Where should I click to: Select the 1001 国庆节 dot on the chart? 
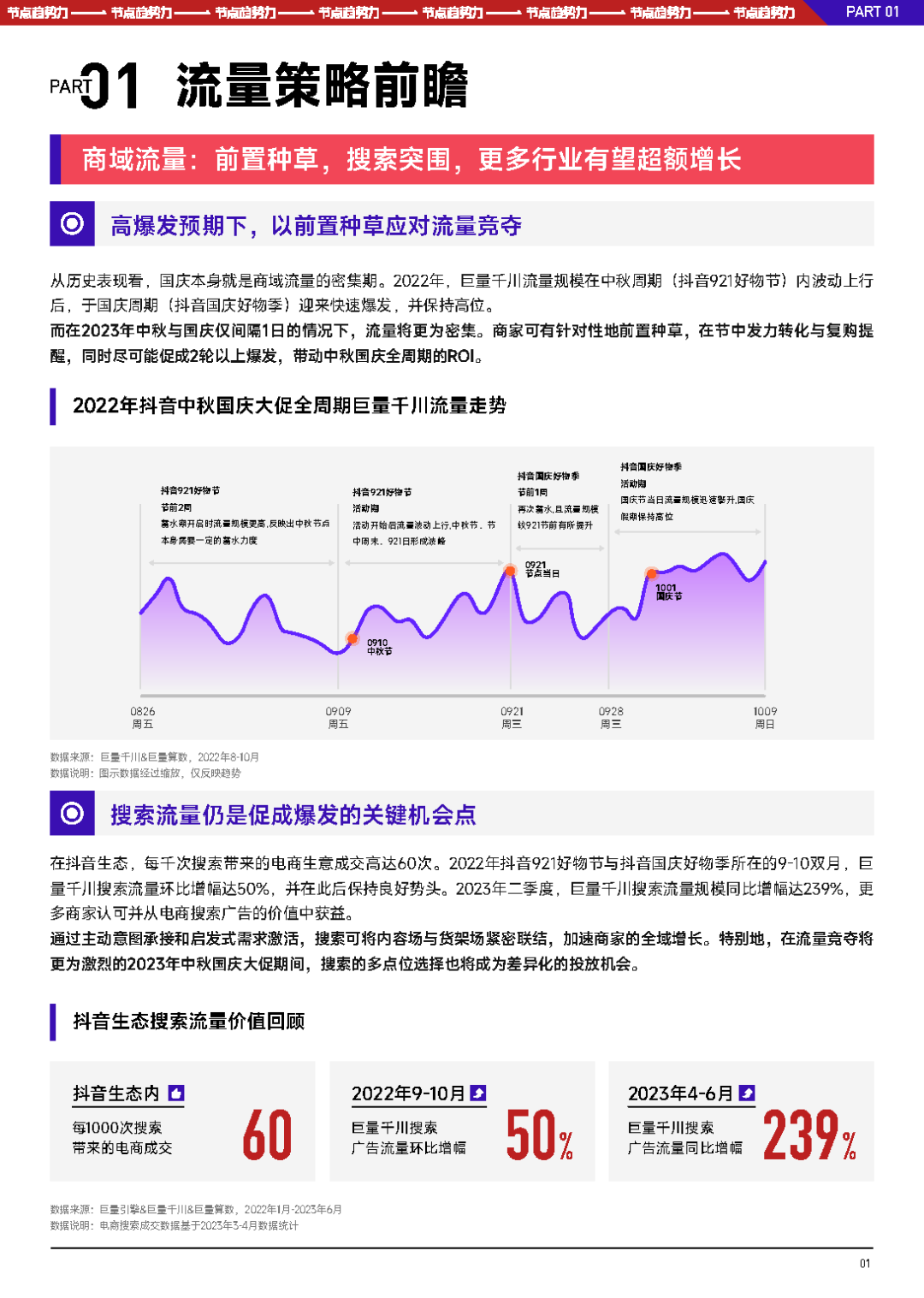point(651,573)
